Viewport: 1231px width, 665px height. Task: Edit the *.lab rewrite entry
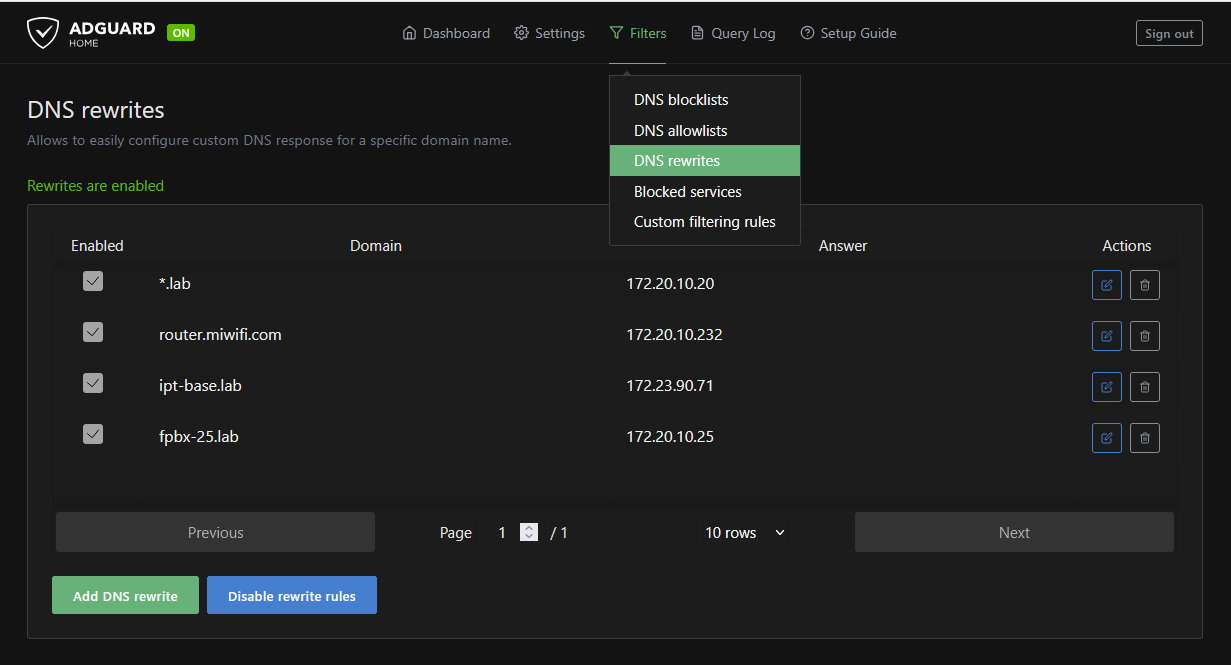pos(1106,285)
